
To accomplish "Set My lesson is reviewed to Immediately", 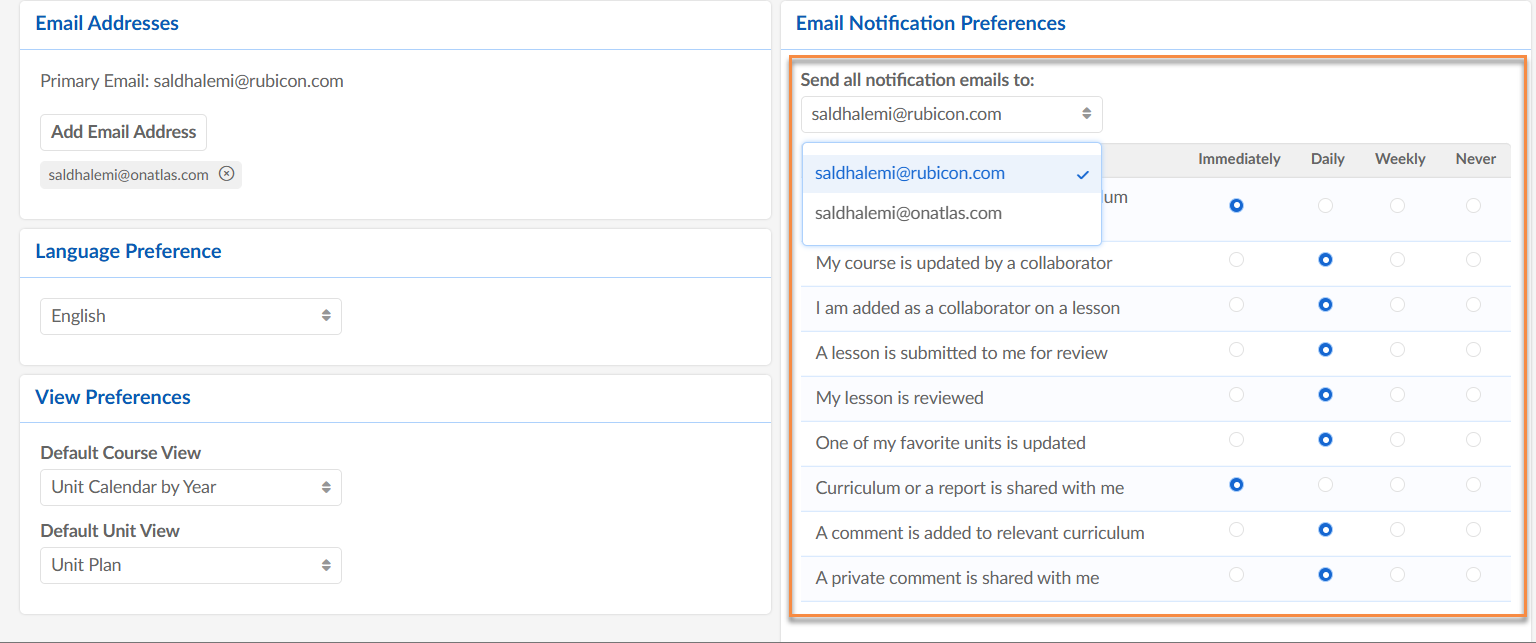I will [x=1237, y=395].
